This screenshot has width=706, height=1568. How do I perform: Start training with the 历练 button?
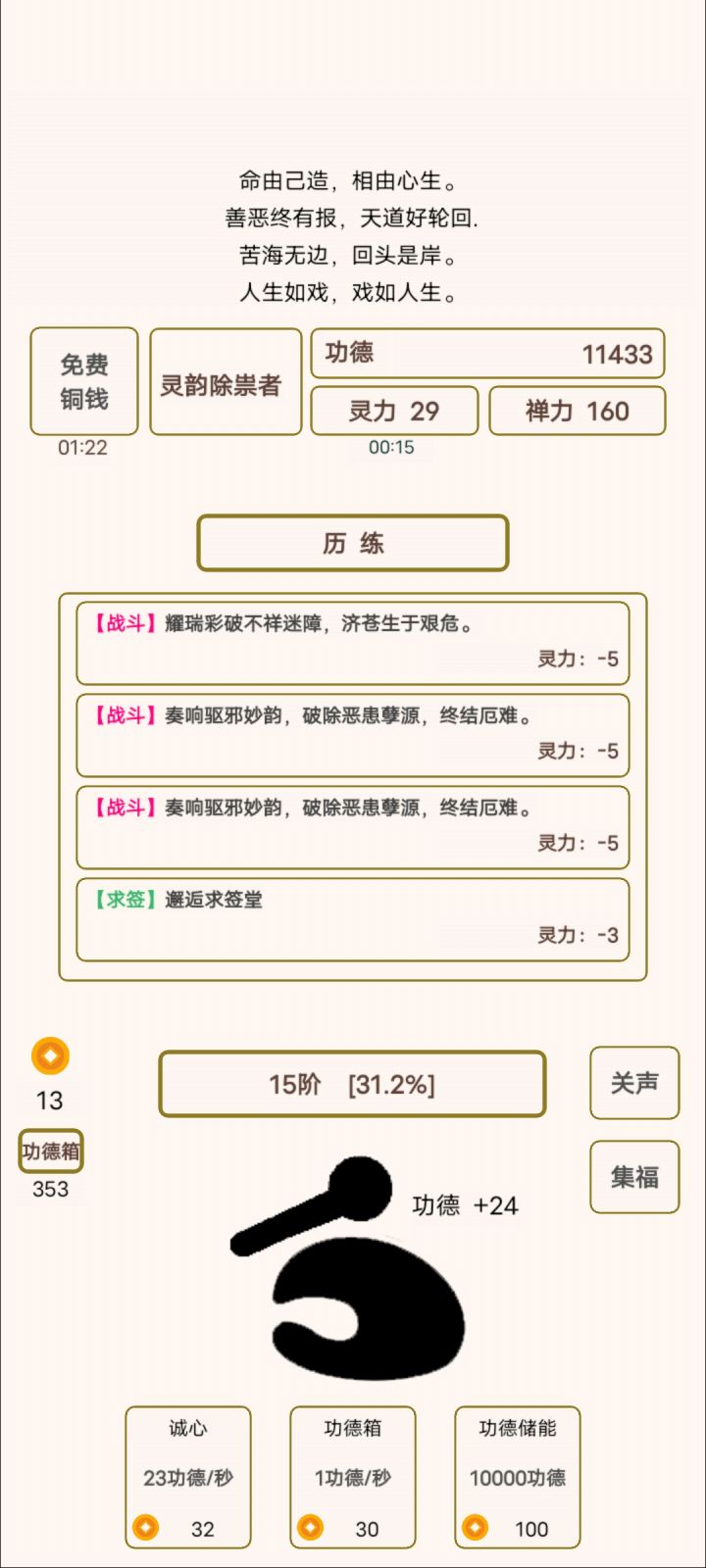[x=353, y=543]
